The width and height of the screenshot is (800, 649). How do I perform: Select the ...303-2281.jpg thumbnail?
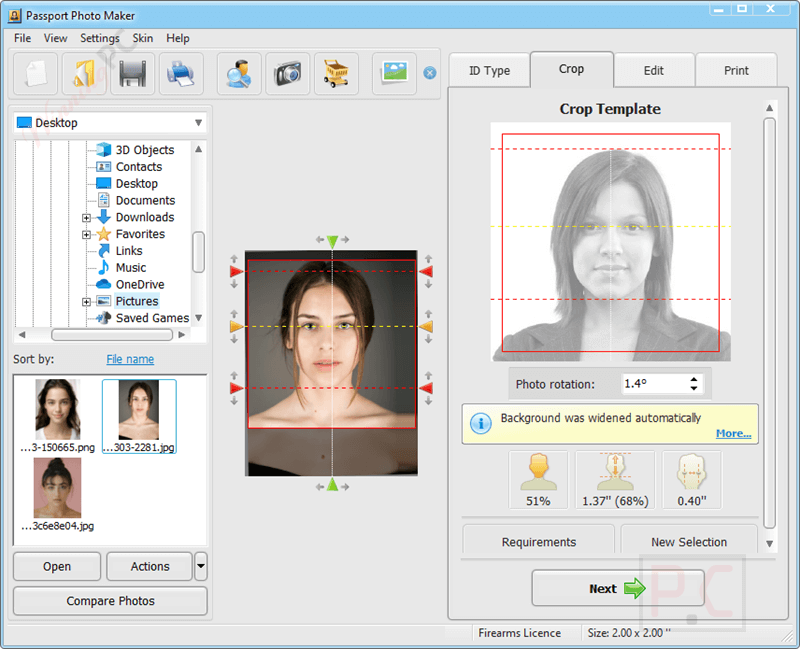pyautogui.click(x=139, y=416)
